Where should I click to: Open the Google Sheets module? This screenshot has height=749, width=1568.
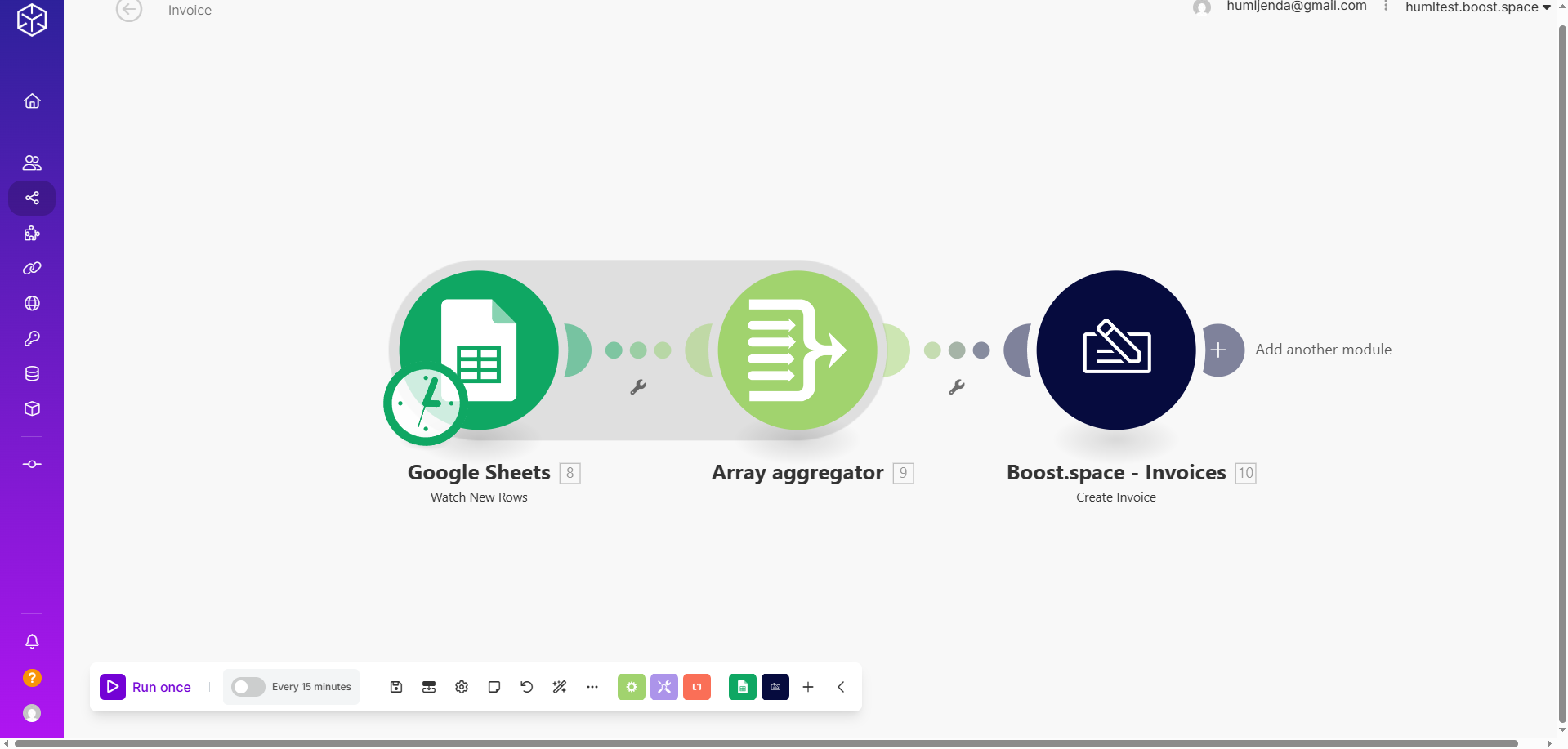point(479,350)
